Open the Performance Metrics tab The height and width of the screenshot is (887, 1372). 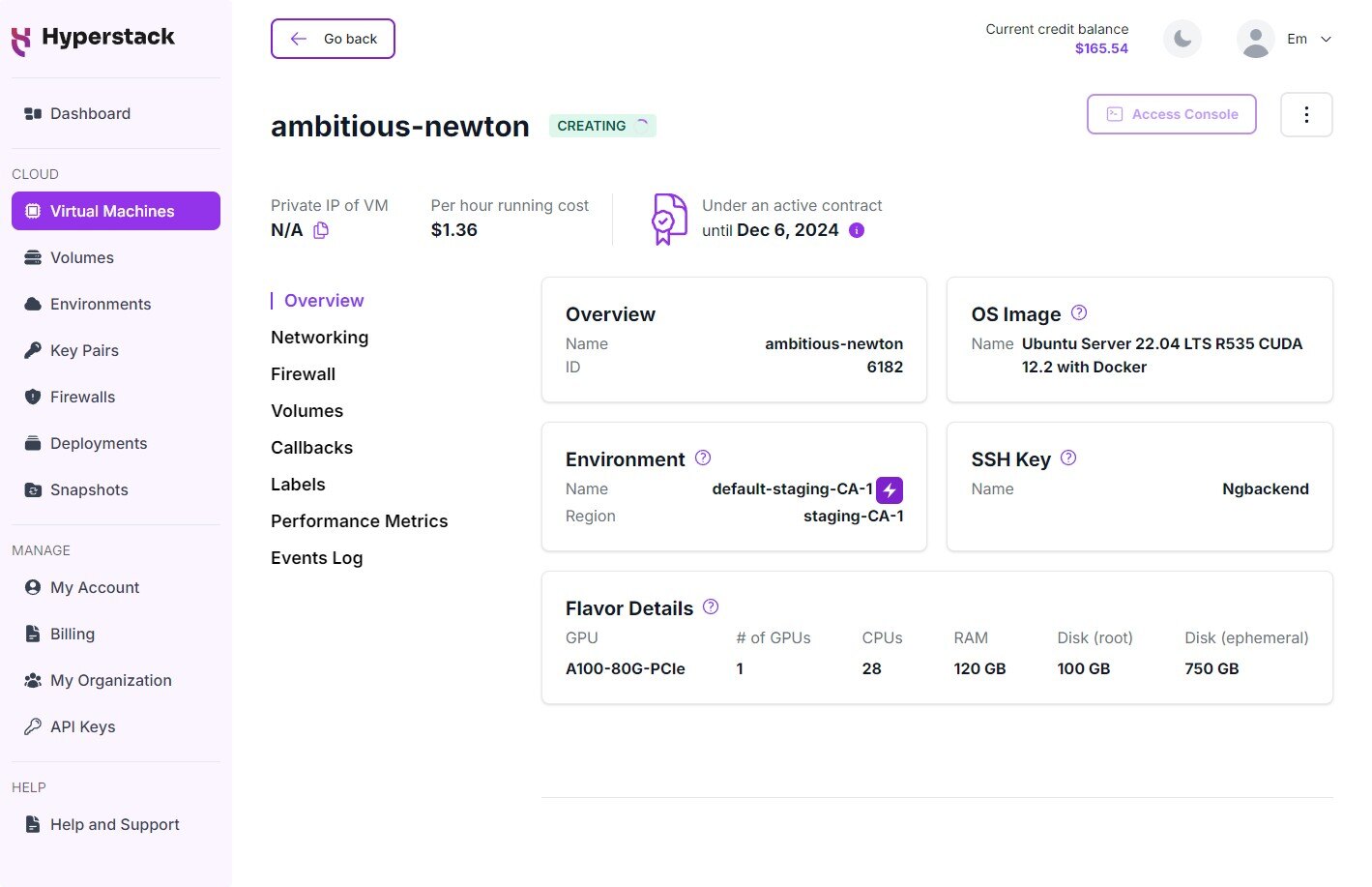359,521
